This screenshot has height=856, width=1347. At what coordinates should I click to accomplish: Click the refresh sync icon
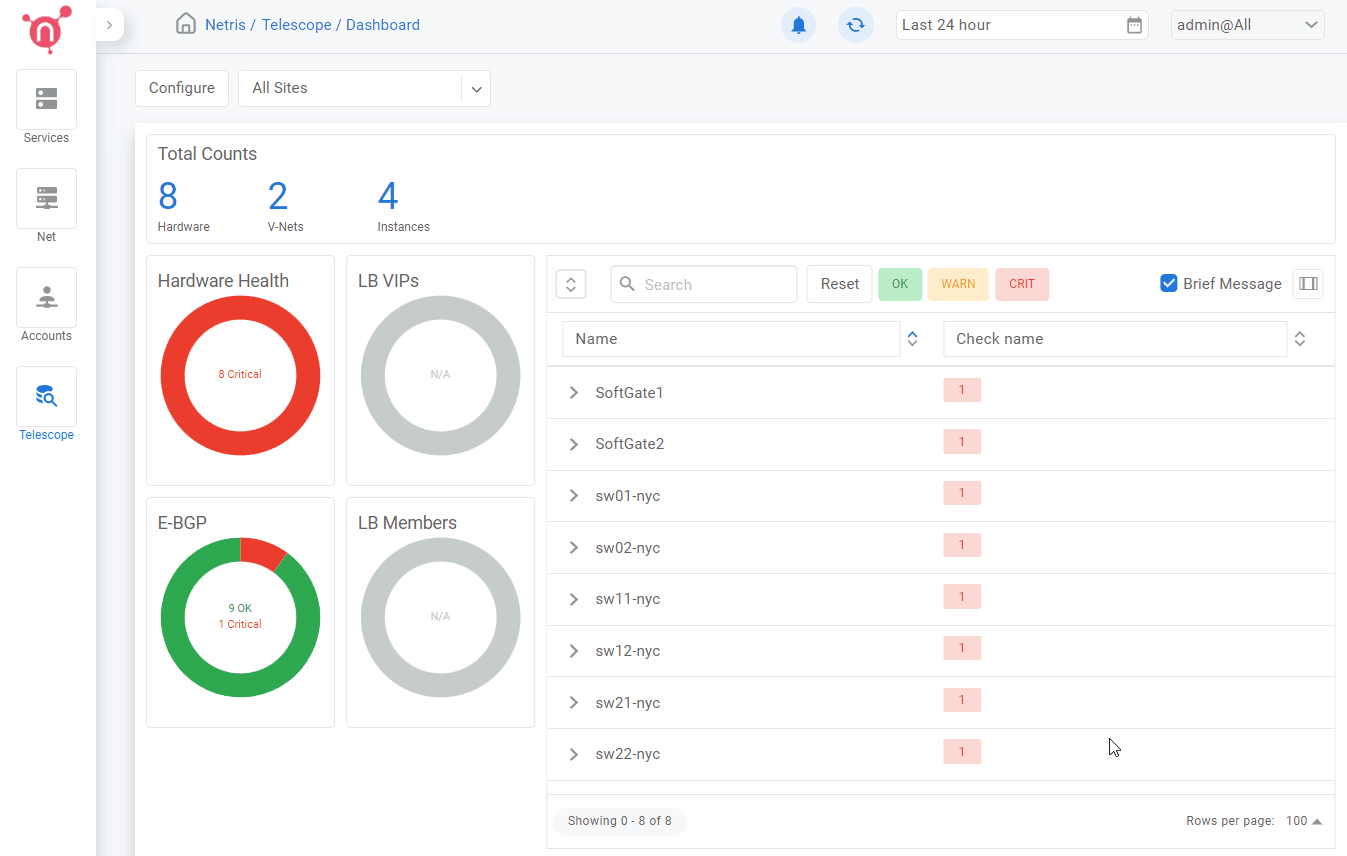(x=855, y=25)
